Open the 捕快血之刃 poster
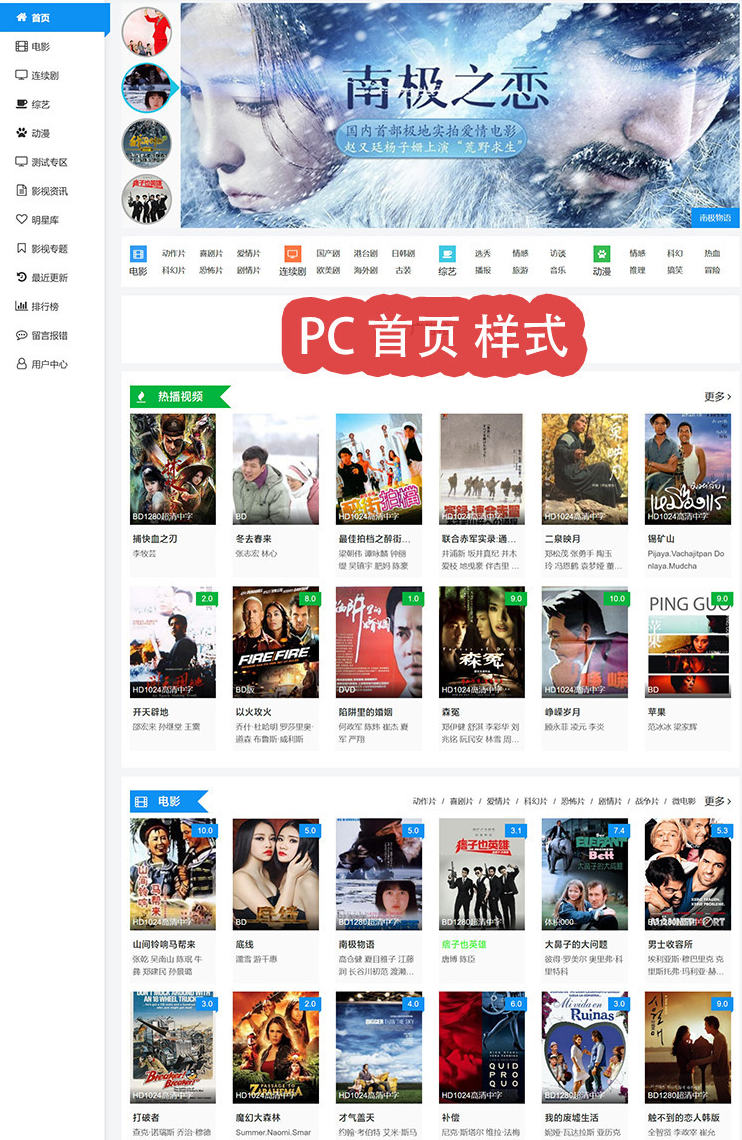Image resolution: width=742 pixels, height=1140 pixels. [x=173, y=469]
